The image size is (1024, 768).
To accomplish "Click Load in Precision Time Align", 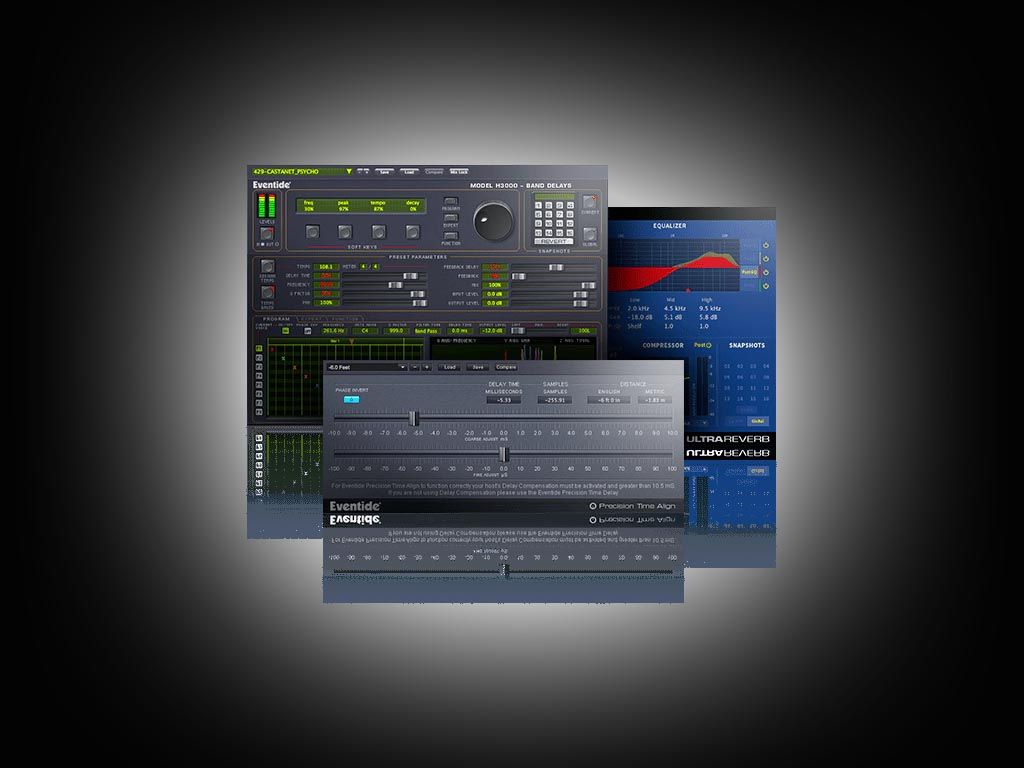I will pos(450,368).
